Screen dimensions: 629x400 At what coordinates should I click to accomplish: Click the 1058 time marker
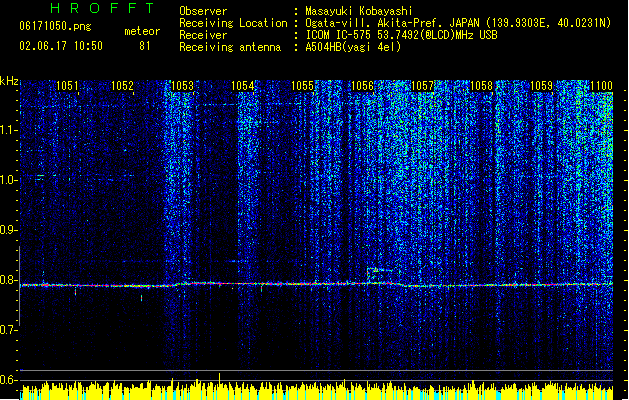click(x=481, y=86)
